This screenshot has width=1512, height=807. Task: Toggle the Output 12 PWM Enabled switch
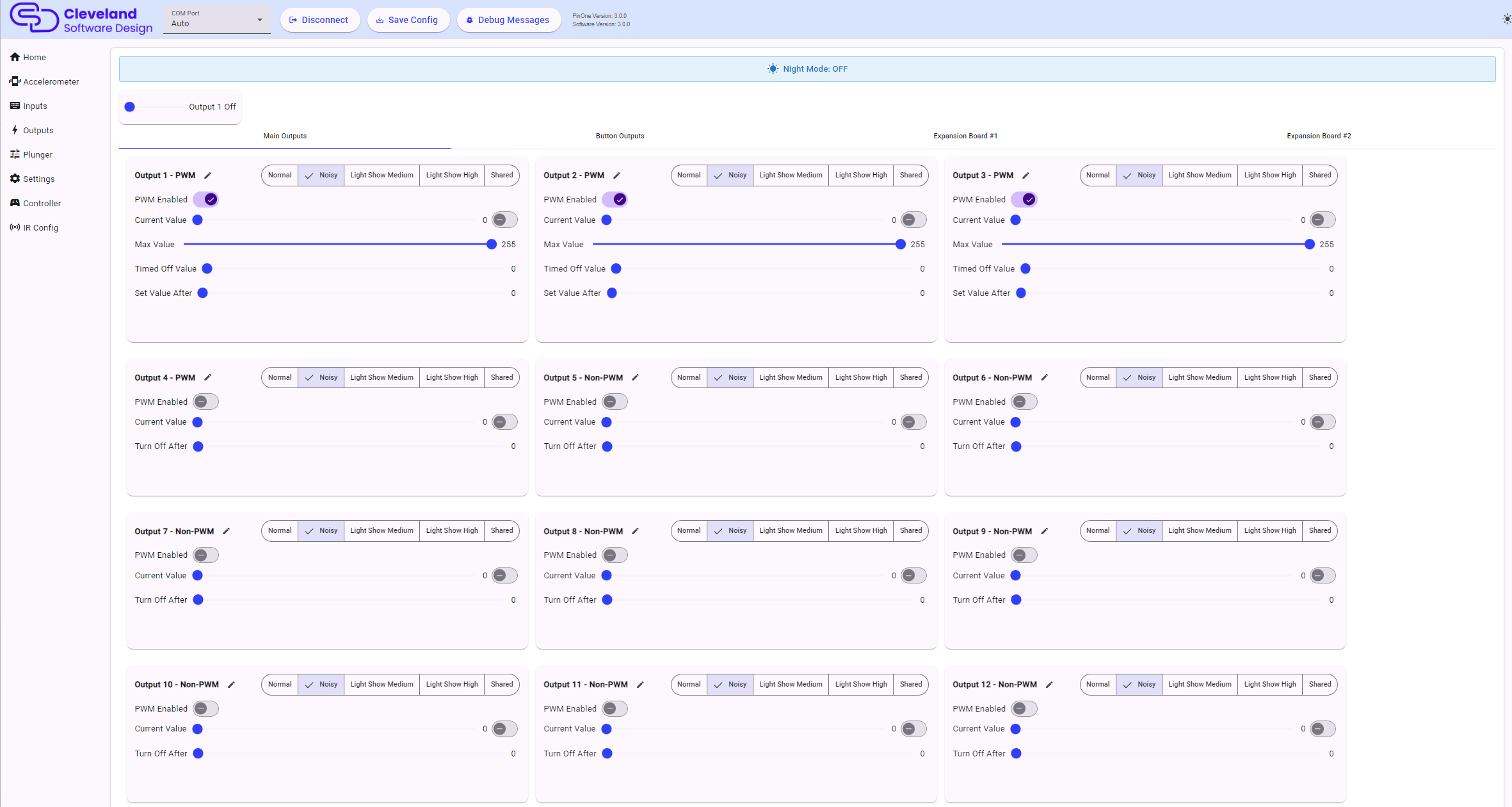[x=1024, y=708]
